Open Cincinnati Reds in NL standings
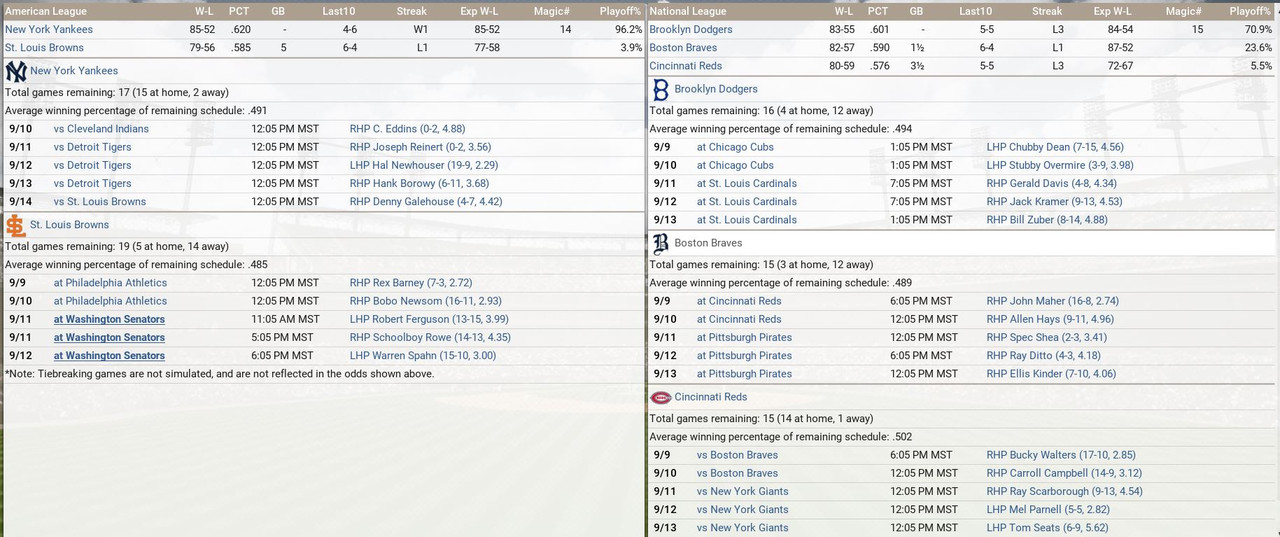 pyautogui.click(x=686, y=66)
